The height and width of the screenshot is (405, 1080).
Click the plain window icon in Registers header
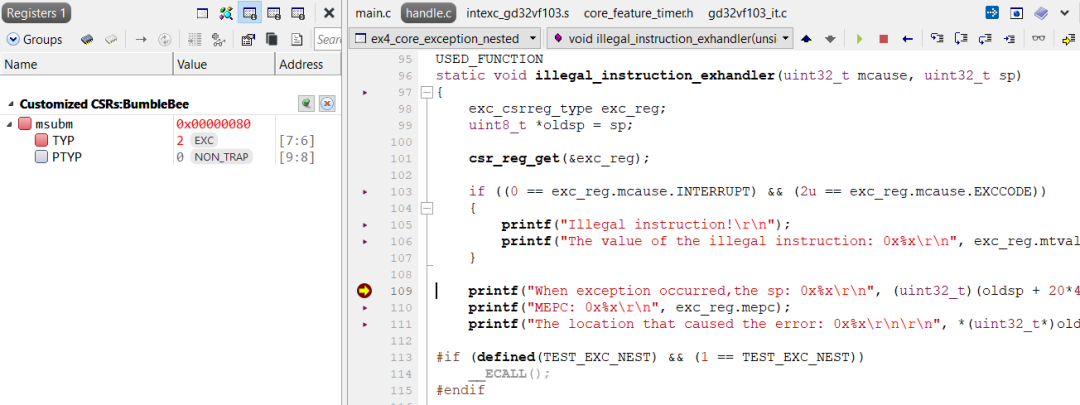point(202,13)
